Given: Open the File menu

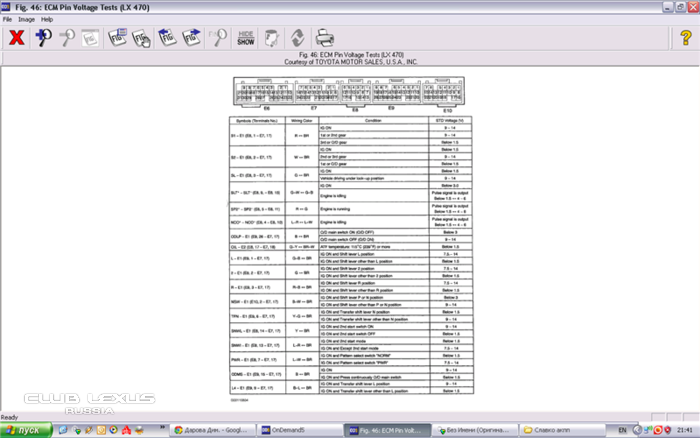Looking at the screenshot, I should [7, 19].
